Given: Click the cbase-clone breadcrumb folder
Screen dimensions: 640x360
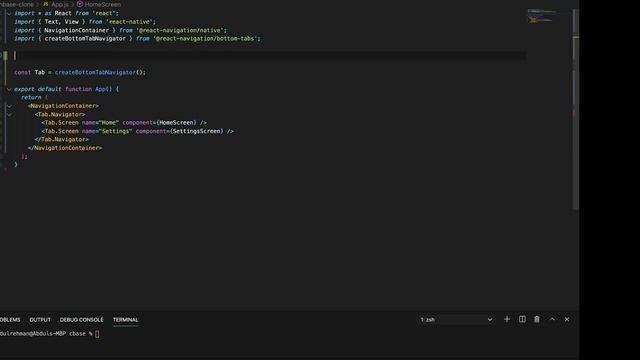Looking at the screenshot, I should tap(17, 4).
